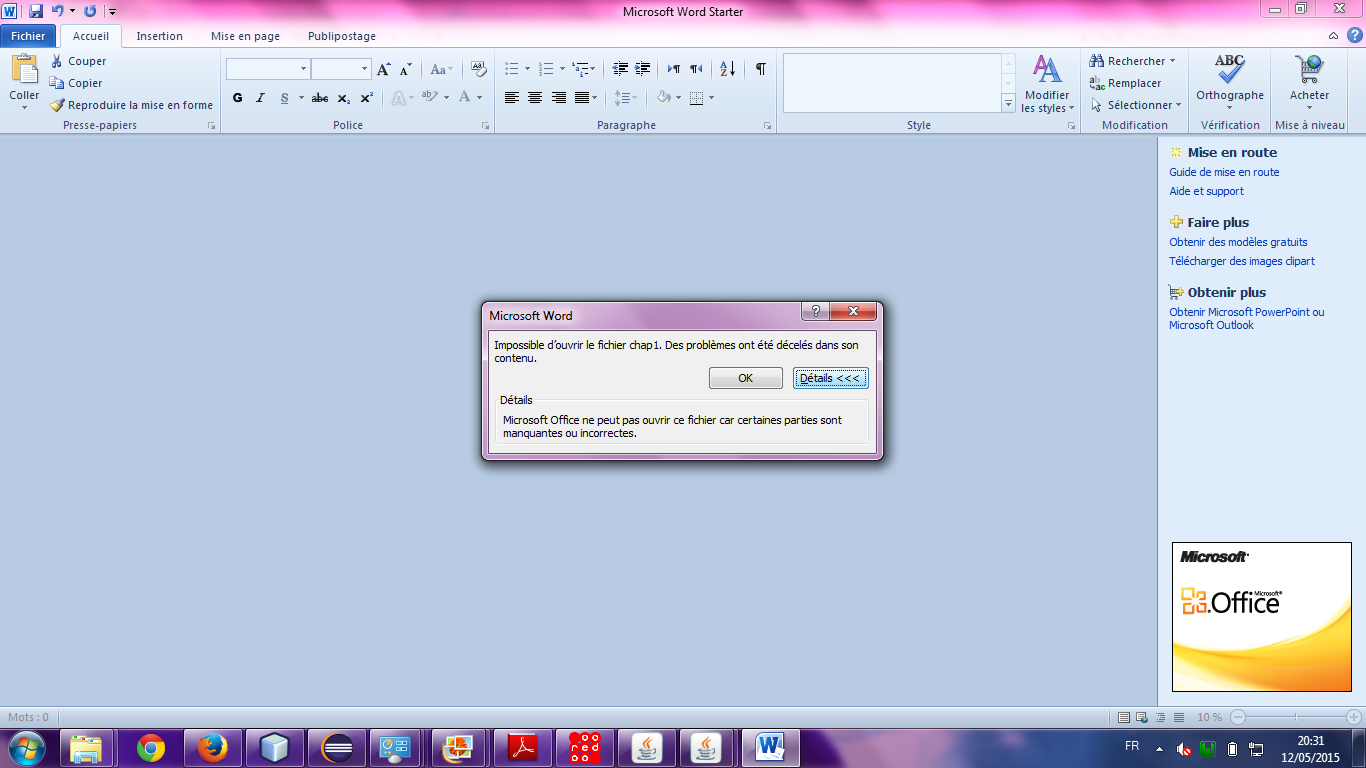The width and height of the screenshot is (1366, 768).
Task: Open the font size combo box
Action: click(x=341, y=69)
